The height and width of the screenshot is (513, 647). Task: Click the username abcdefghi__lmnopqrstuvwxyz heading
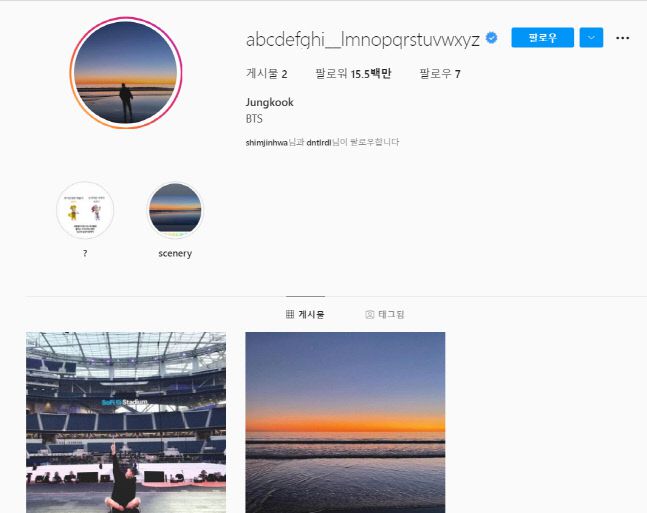363,40
